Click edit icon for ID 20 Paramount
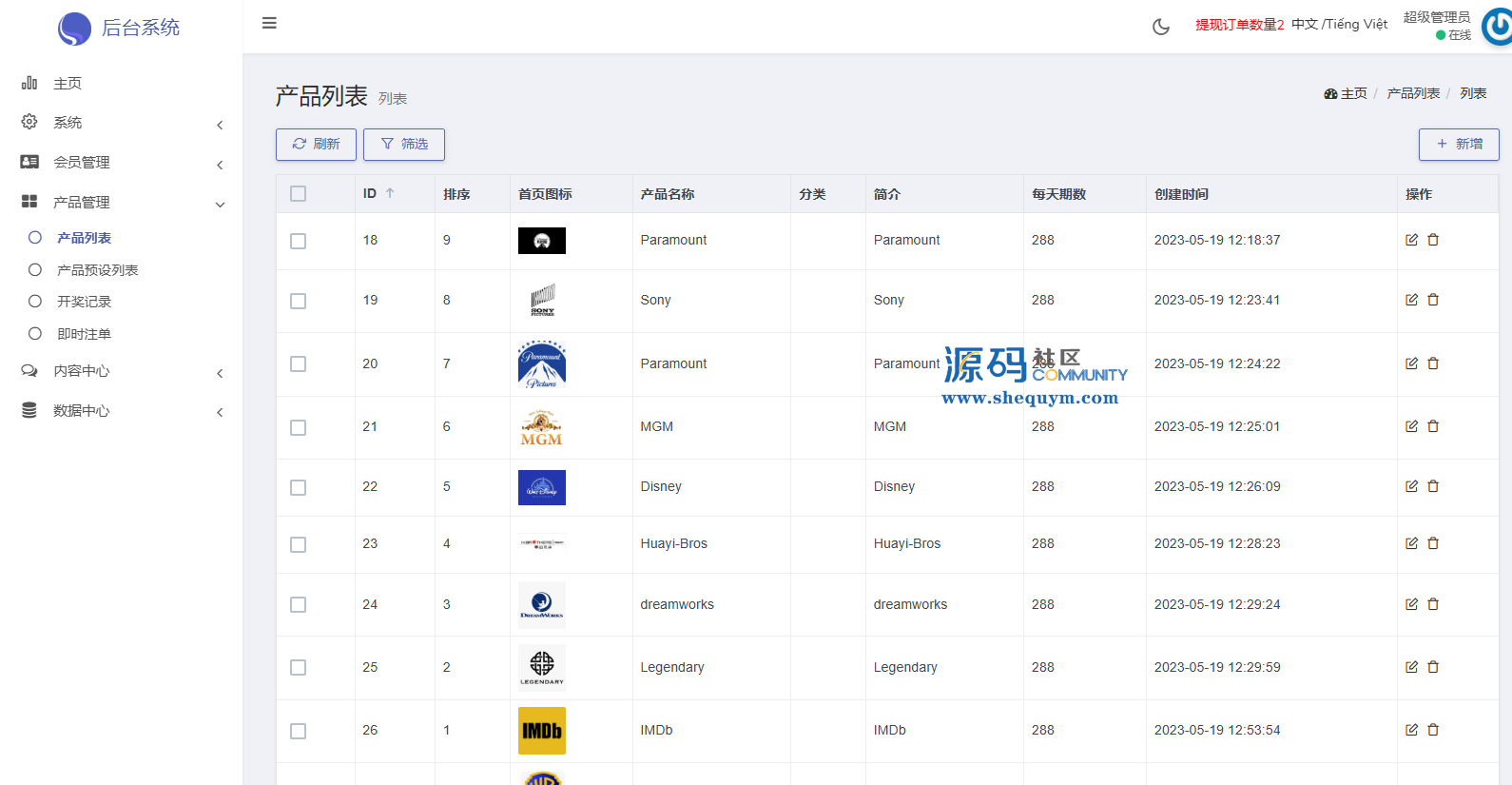This screenshot has height=785, width=1512. pos(1411,363)
